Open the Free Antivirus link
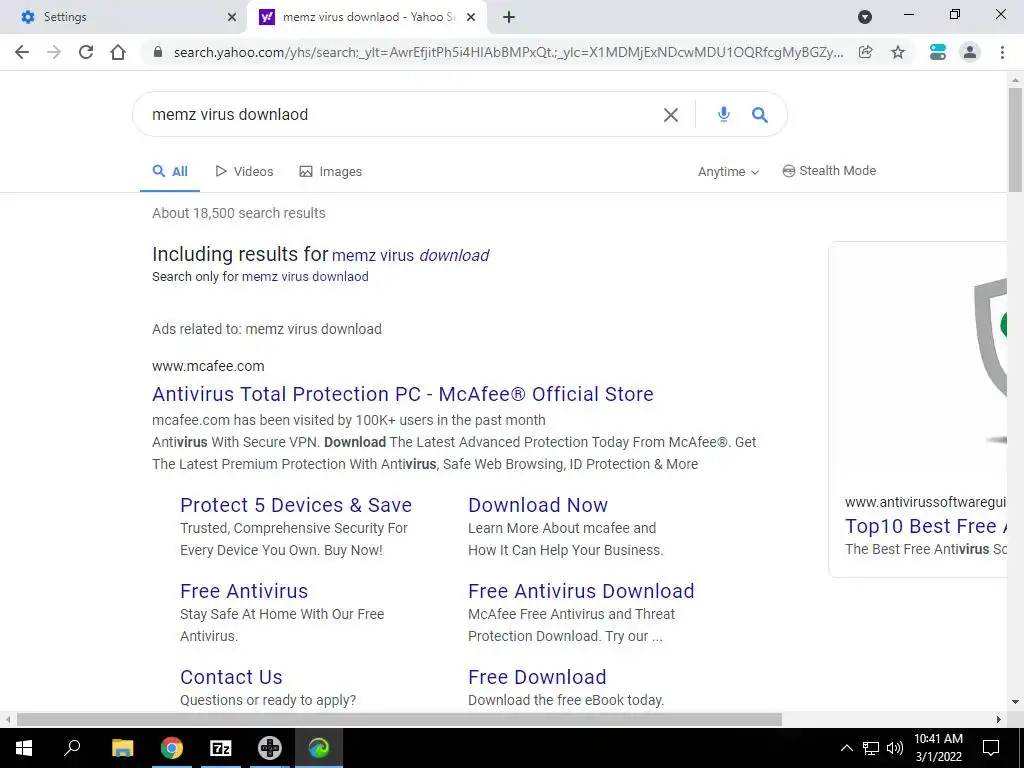This screenshot has height=768, width=1024. click(244, 591)
